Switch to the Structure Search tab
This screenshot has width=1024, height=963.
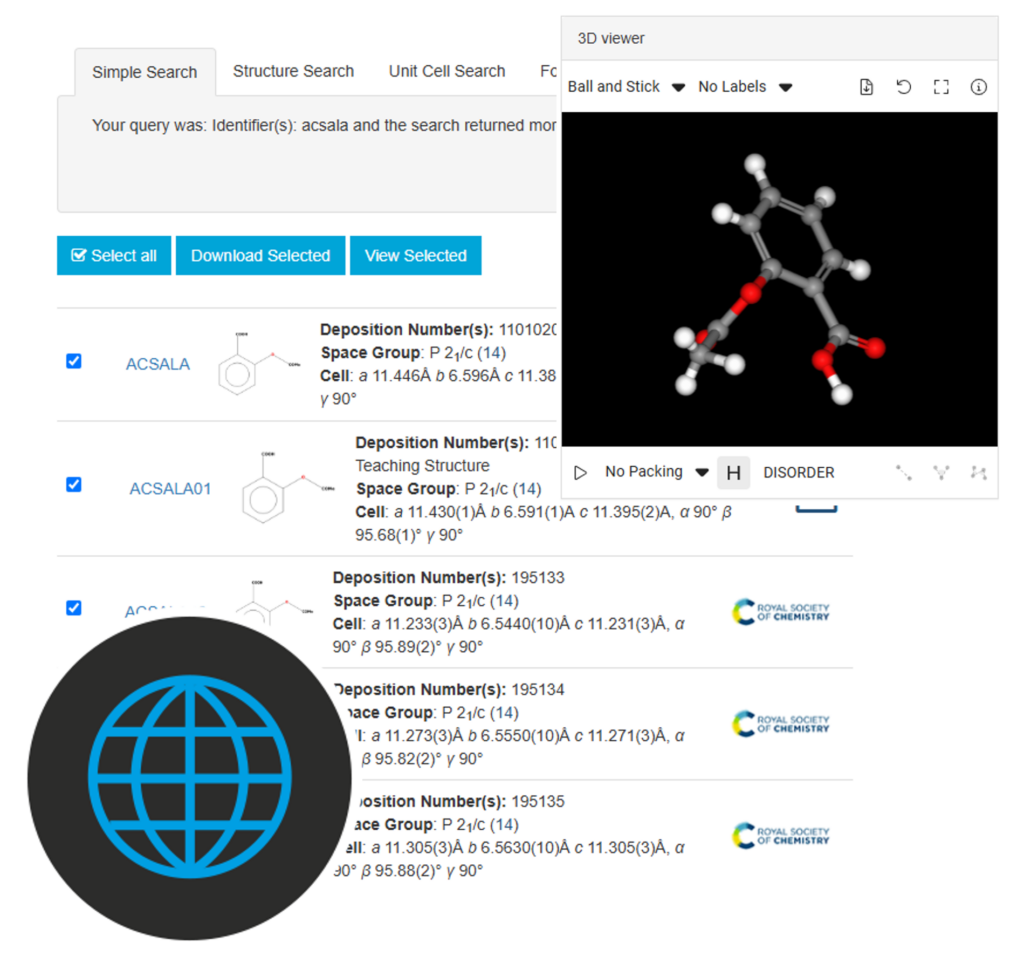tap(293, 71)
